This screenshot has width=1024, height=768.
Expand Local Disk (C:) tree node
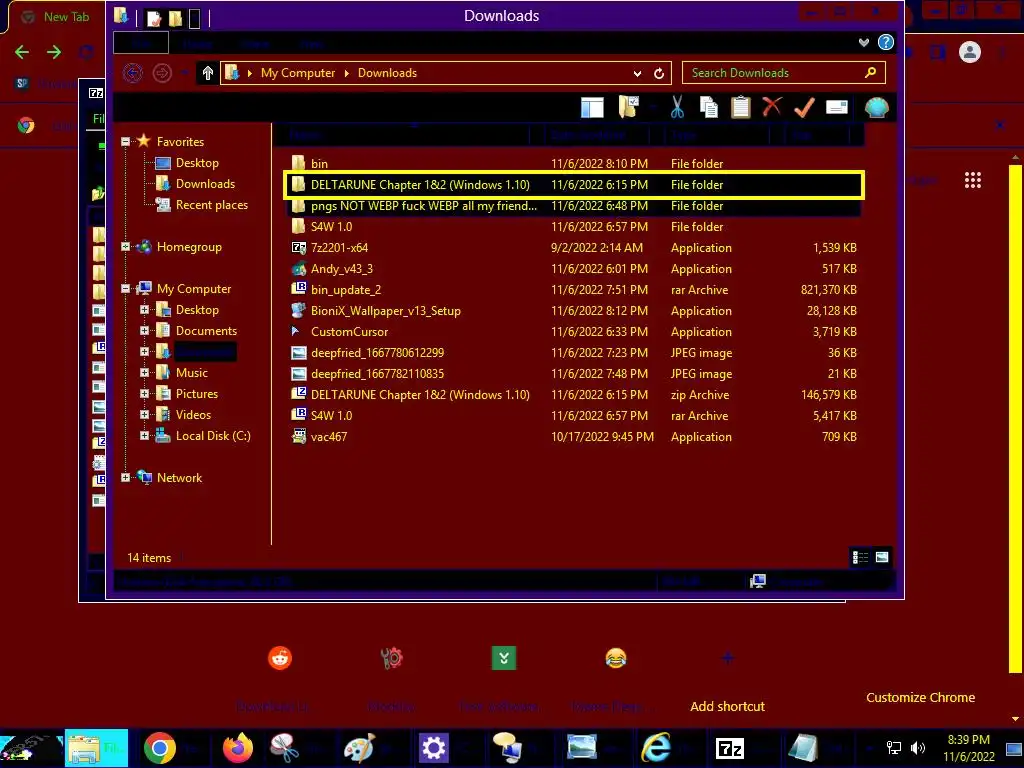144,436
